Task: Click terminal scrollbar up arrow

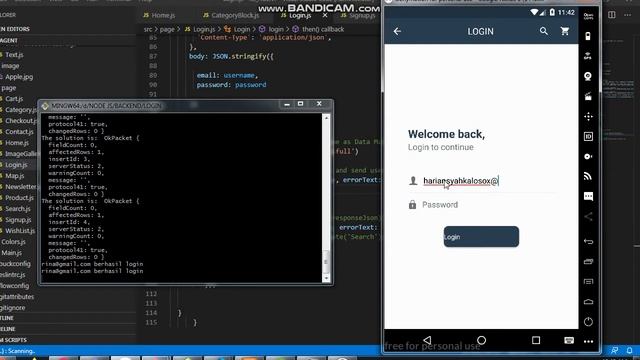Action: tap(326, 118)
